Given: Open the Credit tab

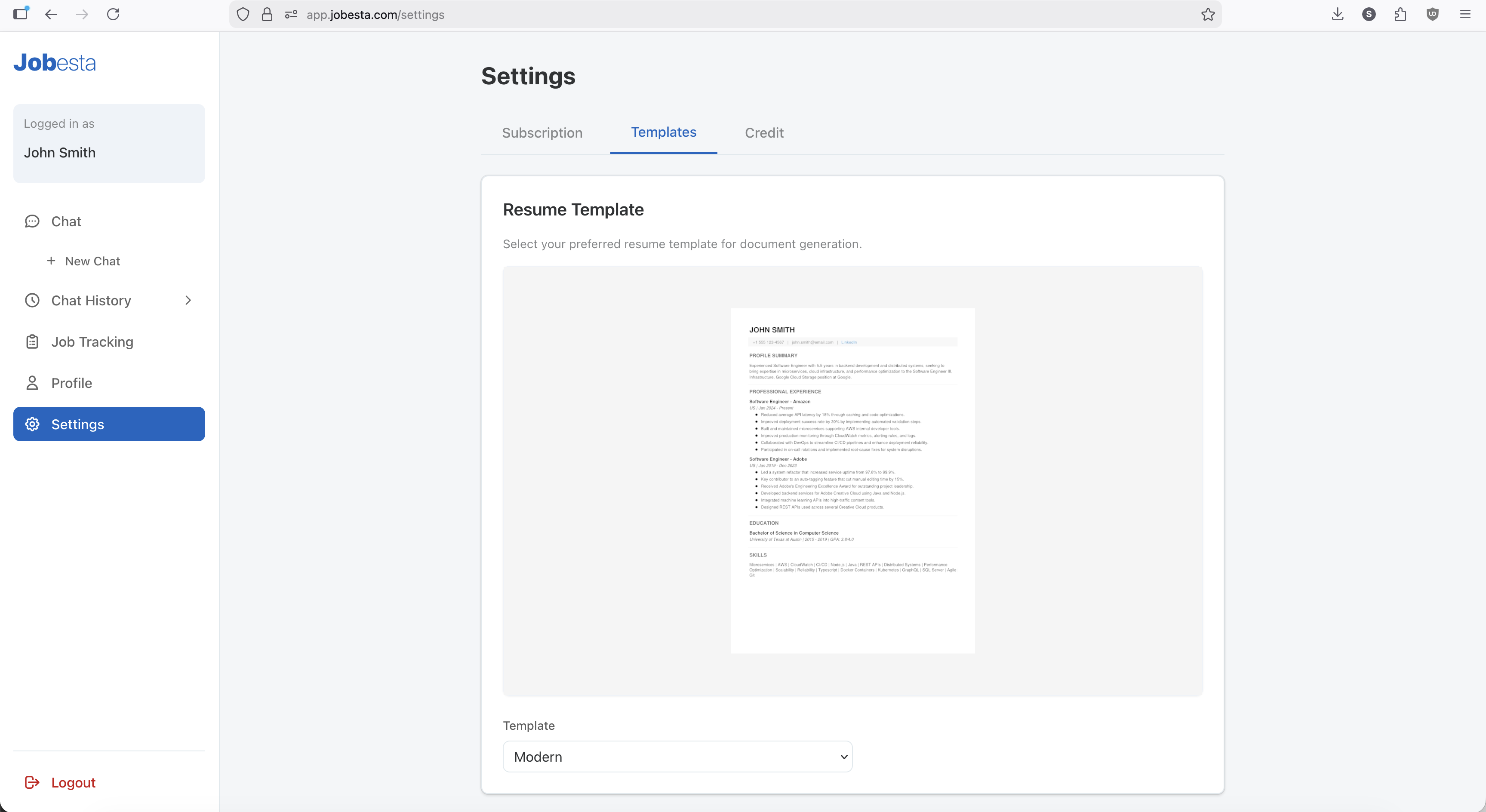Looking at the screenshot, I should [764, 132].
